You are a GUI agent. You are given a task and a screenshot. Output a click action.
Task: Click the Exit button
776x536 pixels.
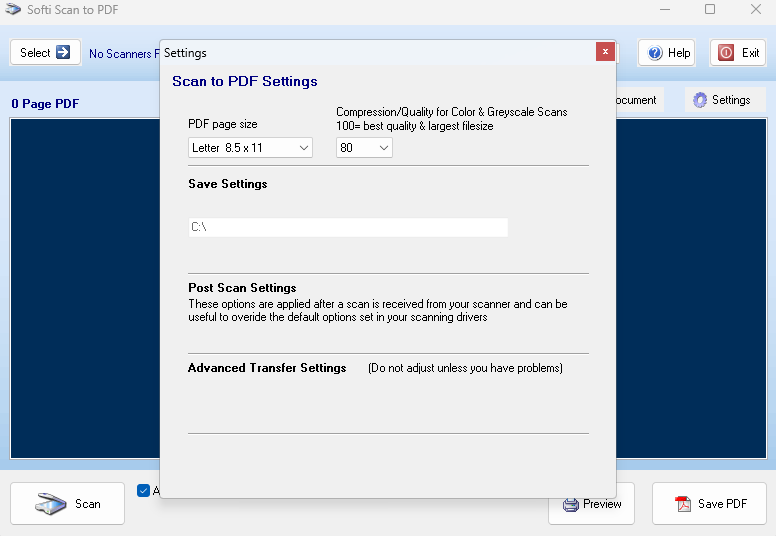coord(738,52)
